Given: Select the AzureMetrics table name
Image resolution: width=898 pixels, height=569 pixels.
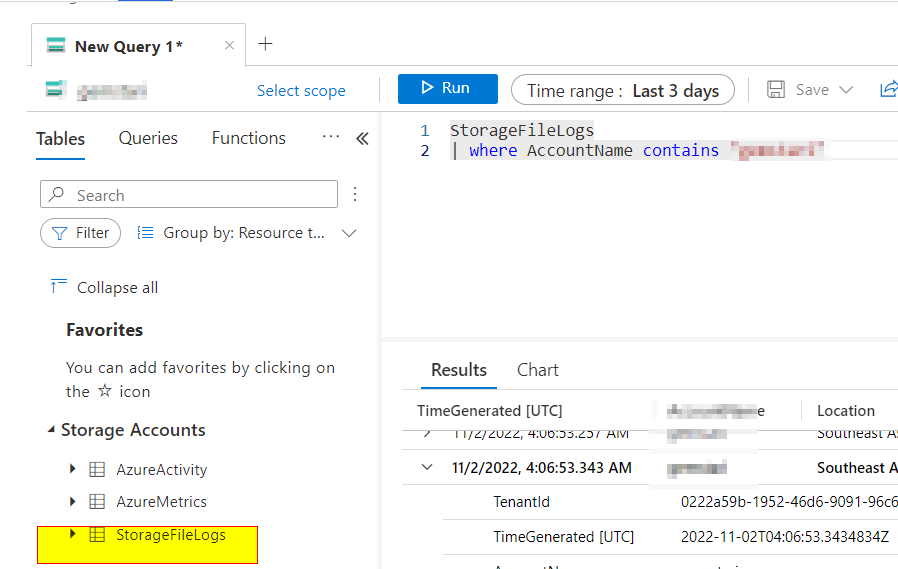Looking at the screenshot, I should [x=162, y=501].
